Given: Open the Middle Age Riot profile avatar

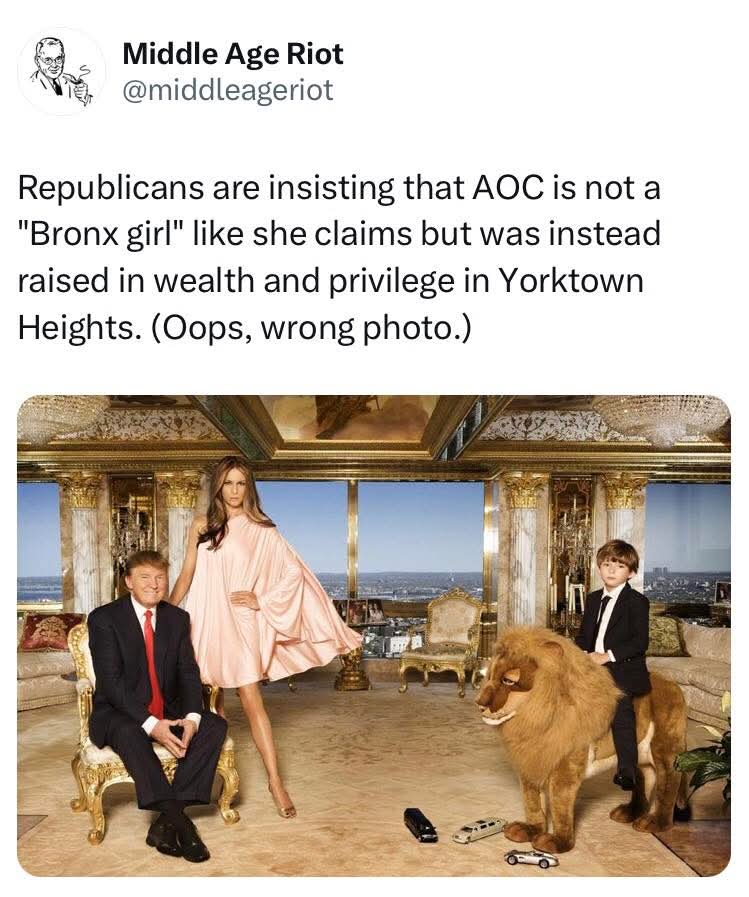Looking at the screenshot, I should [x=62, y=71].
